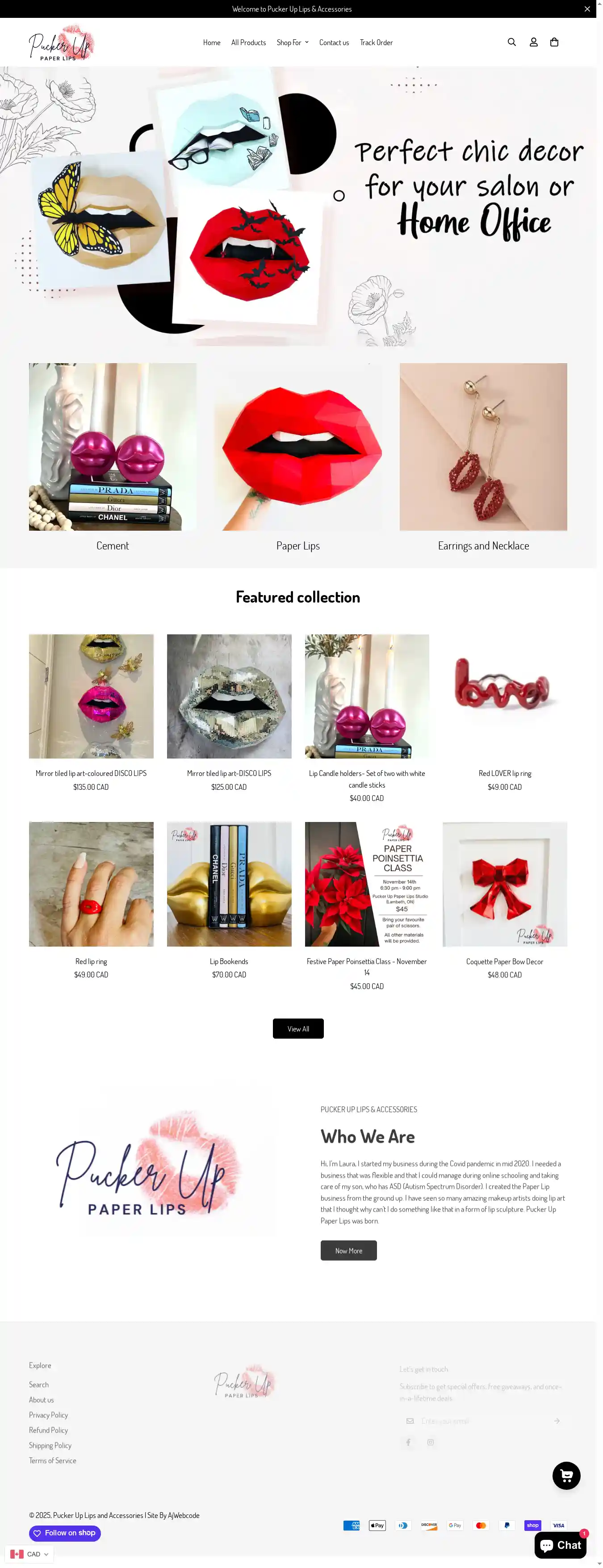Click the View All button

pos(298,1029)
